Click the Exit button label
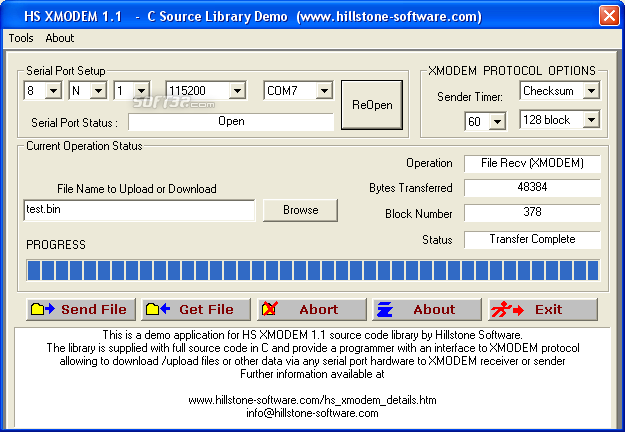Image resolution: width=625 pixels, height=432 pixels. [x=548, y=309]
